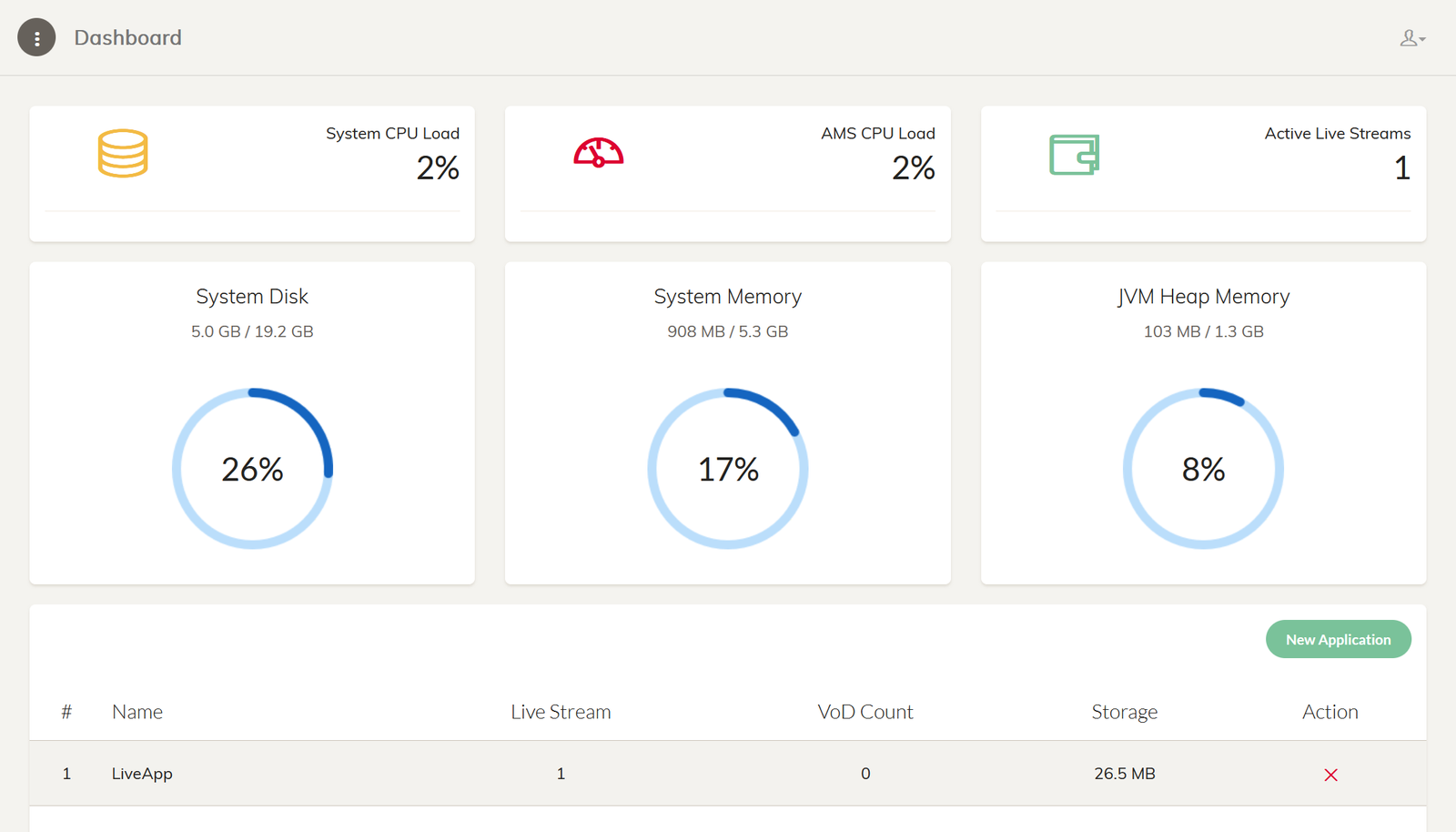Click the System Disk 26% circular gauge
The image size is (1456, 832).
pos(252,469)
